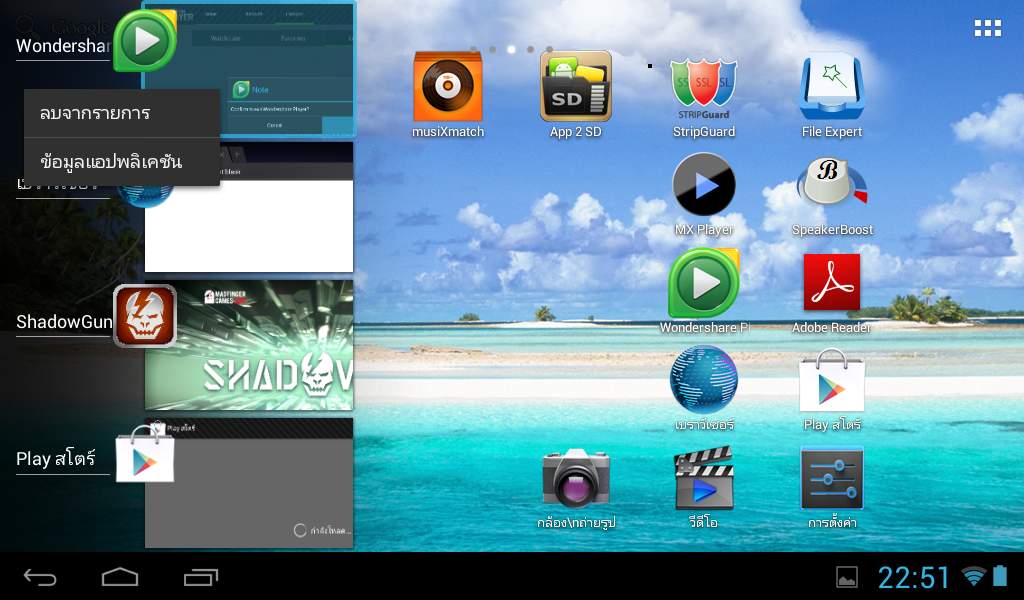Tap the Back navigation button
This screenshot has height=600, width=1024.
[40, 577]
